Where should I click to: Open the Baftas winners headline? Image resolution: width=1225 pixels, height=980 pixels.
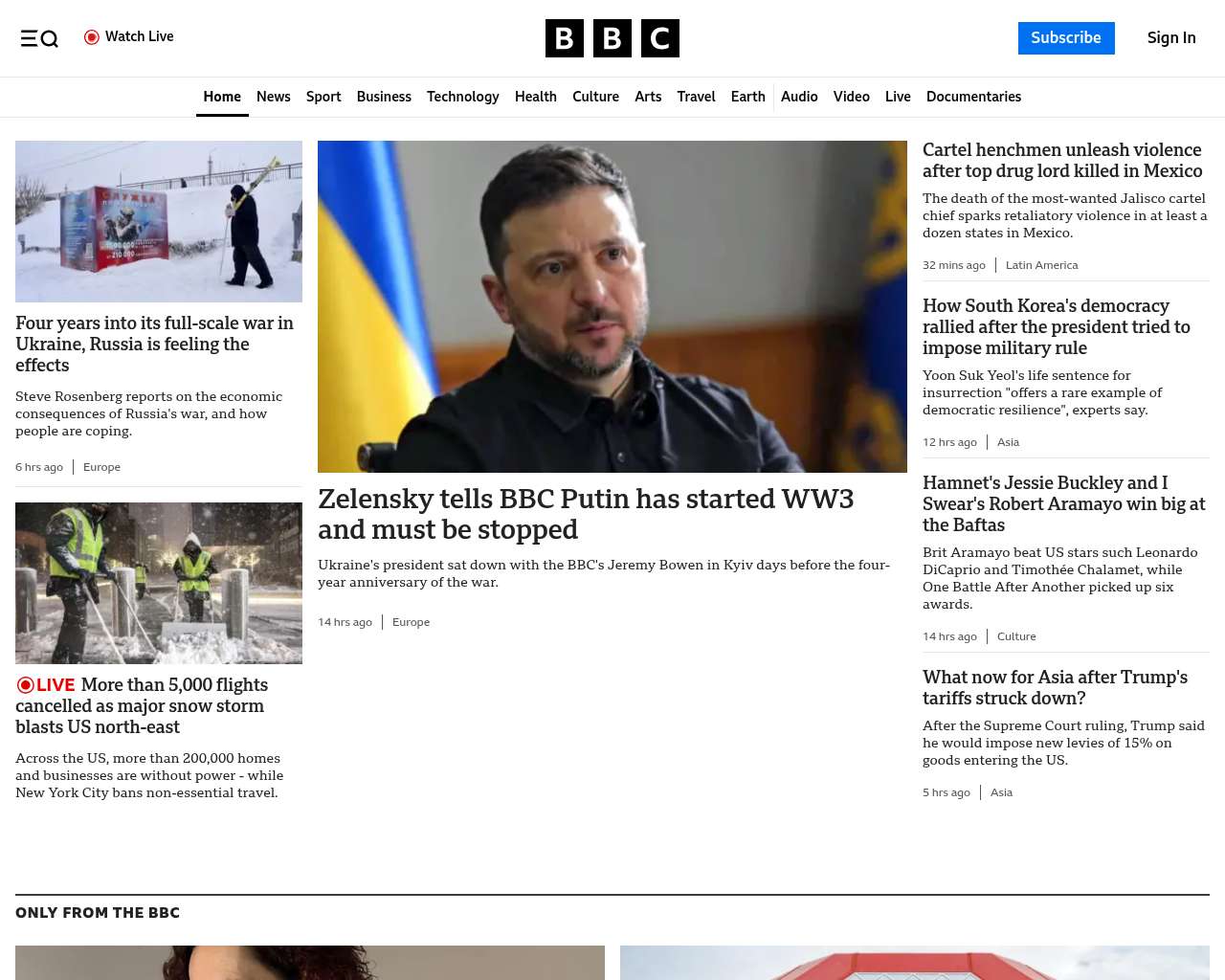1063,503
